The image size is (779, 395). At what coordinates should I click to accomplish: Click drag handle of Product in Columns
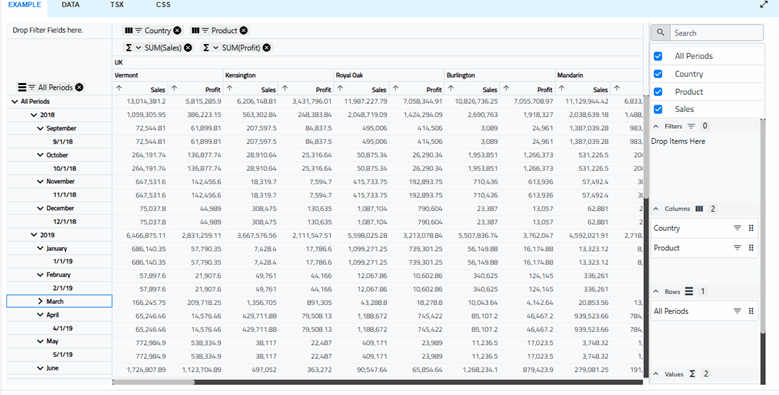[x=751, y=247]
